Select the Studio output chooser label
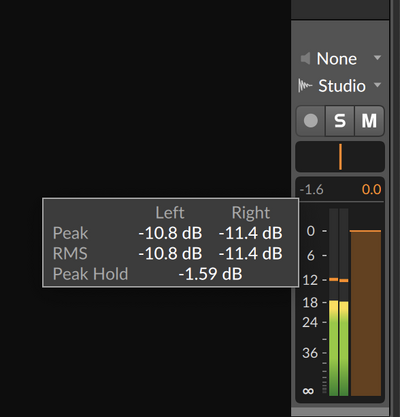The width and height of the screenshot is (400, 417). (342, 86)
